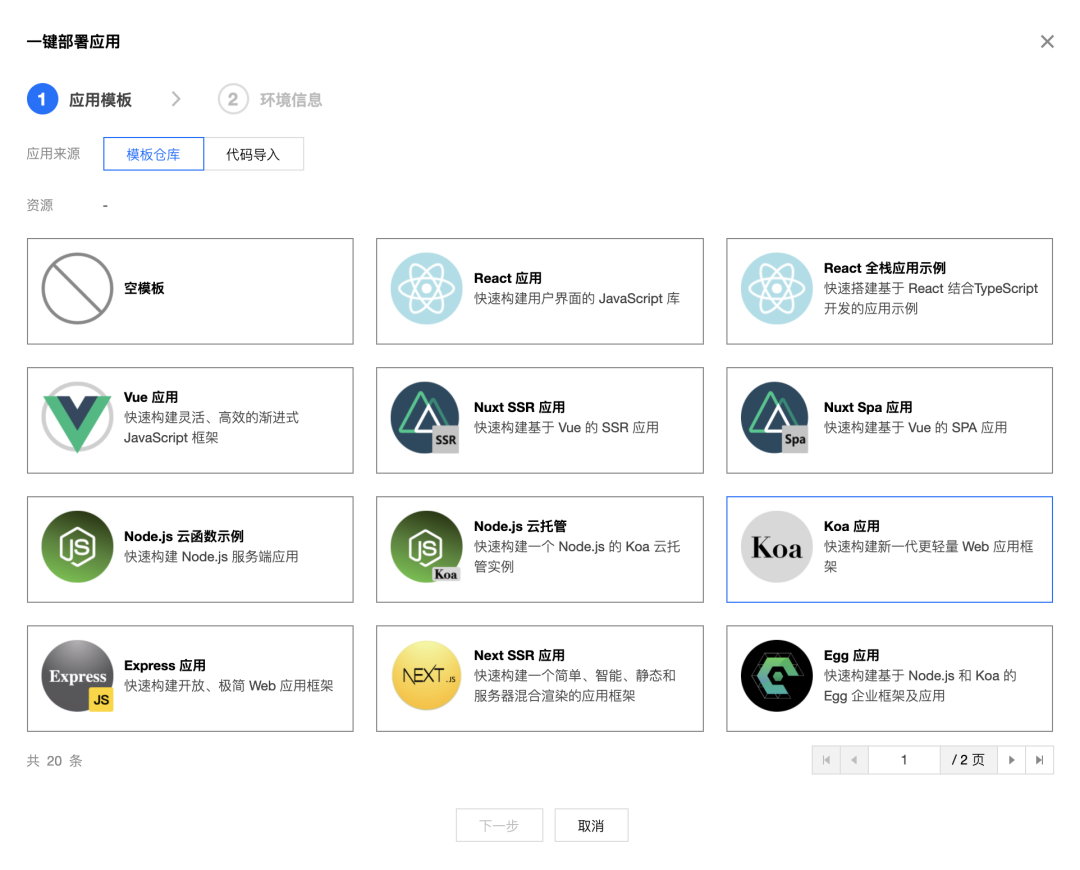Click React fullstack description mentioning TypeScript

(931, 298)
